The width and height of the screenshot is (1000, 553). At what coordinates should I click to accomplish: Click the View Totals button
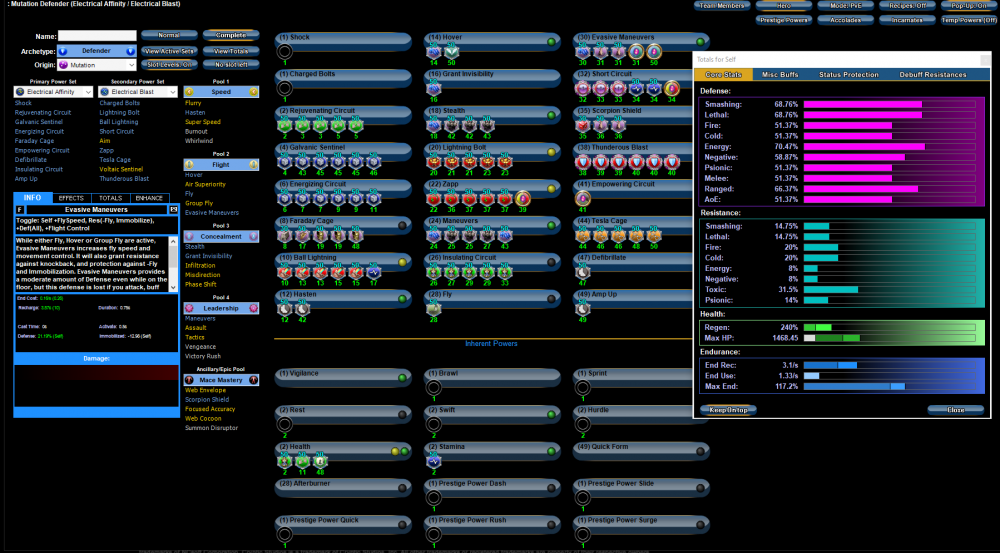[x=231, y=50]
